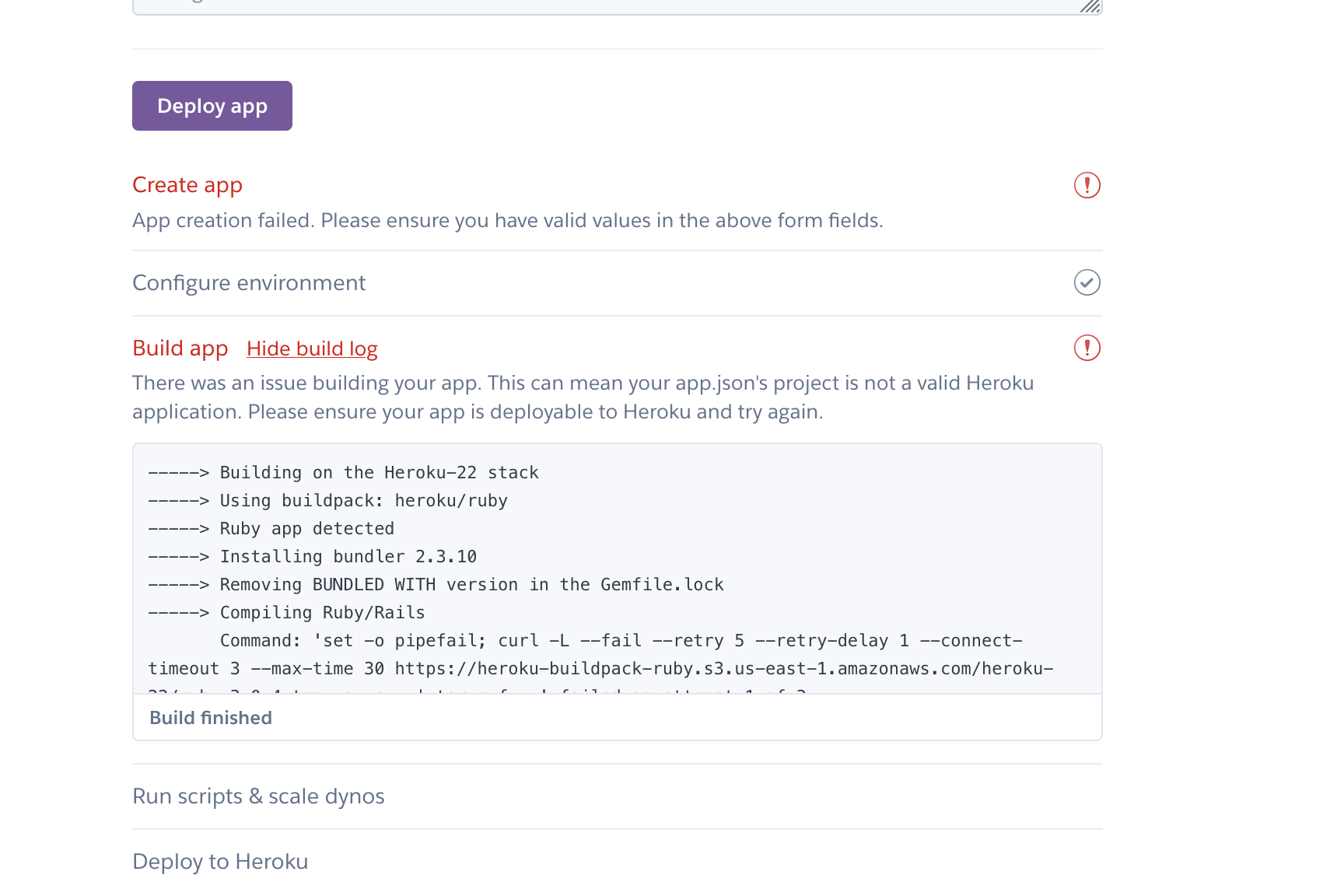This screenshot has height=896, width=1330.
Task: Expand the Run scripts & scale dynos section
Action: (x=258, y=796)
